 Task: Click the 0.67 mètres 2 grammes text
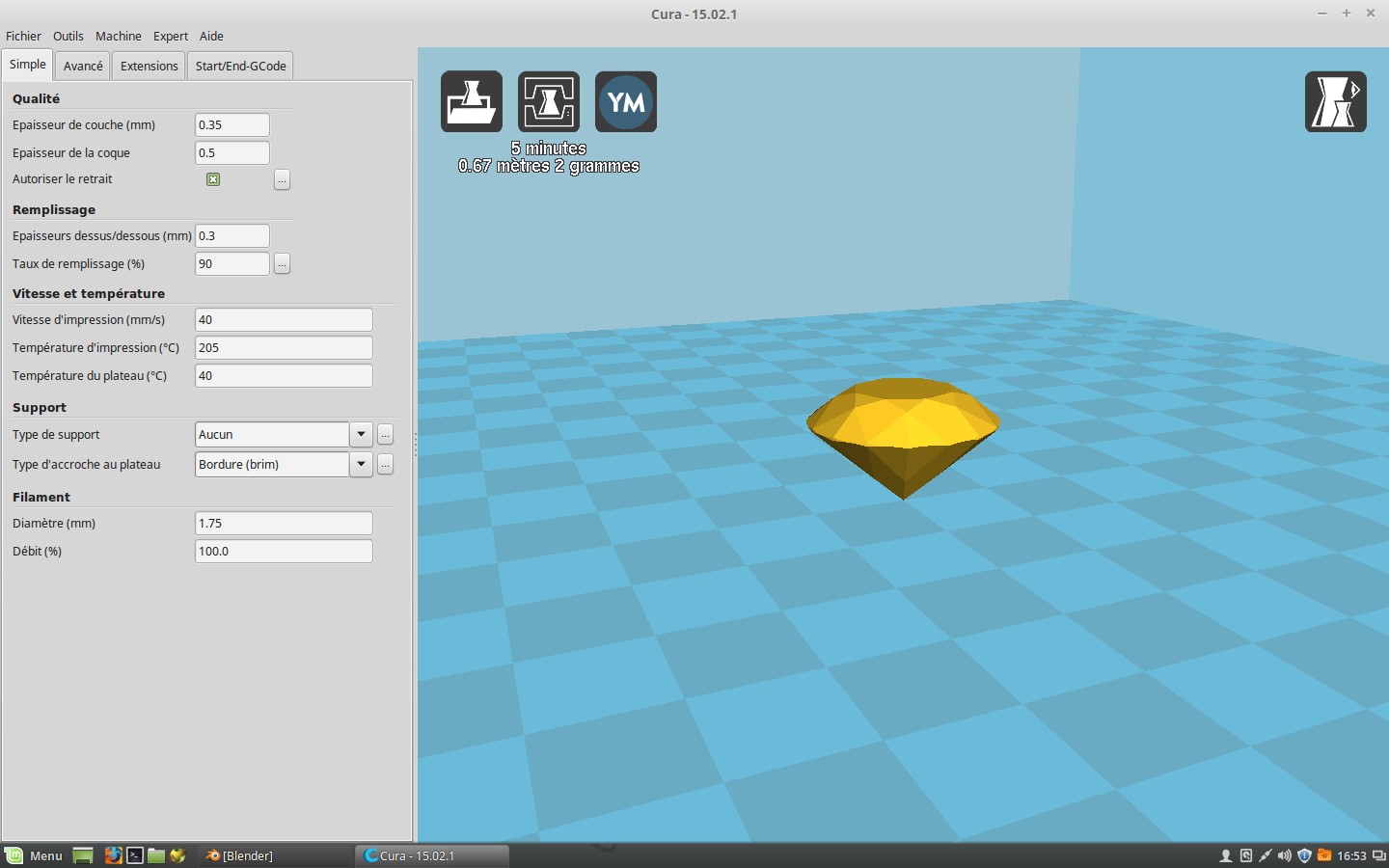[549, 166]
